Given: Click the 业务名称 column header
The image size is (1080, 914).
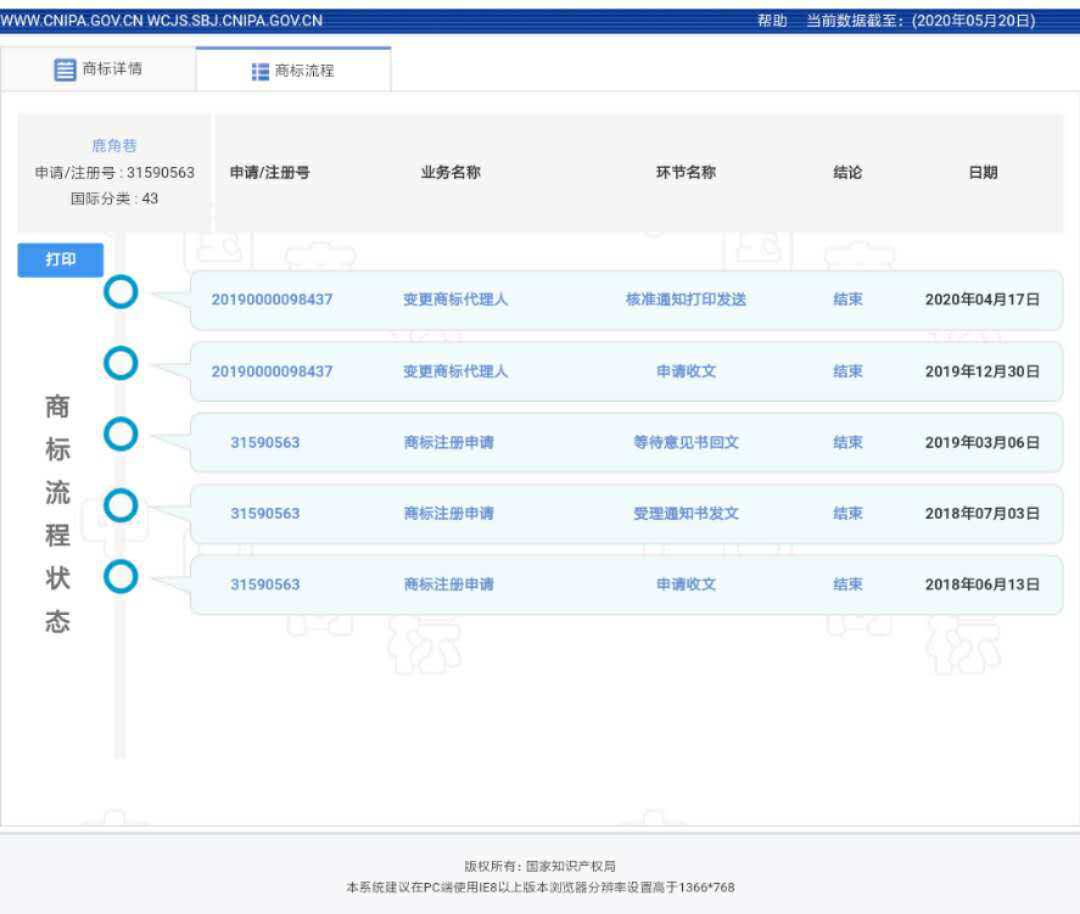Looking at the screenshot, I should click(450, 172).
